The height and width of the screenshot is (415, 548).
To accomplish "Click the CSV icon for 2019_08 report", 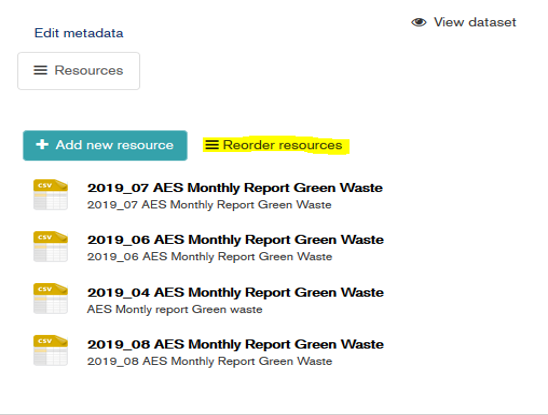I will [x=51, y=350].
